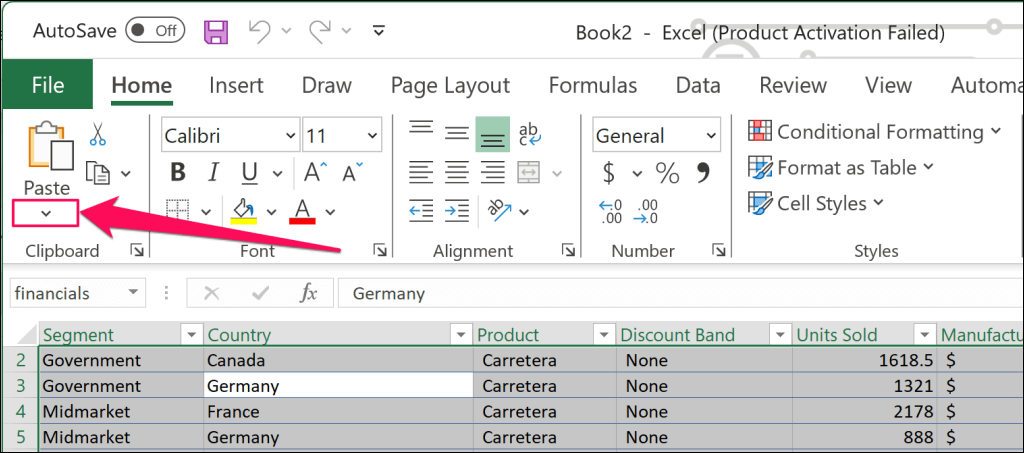Image resolution: width=1024 pixels, height=453 pixels.
Task: Click the Save floppy disk icon
Action: (216, 31)
